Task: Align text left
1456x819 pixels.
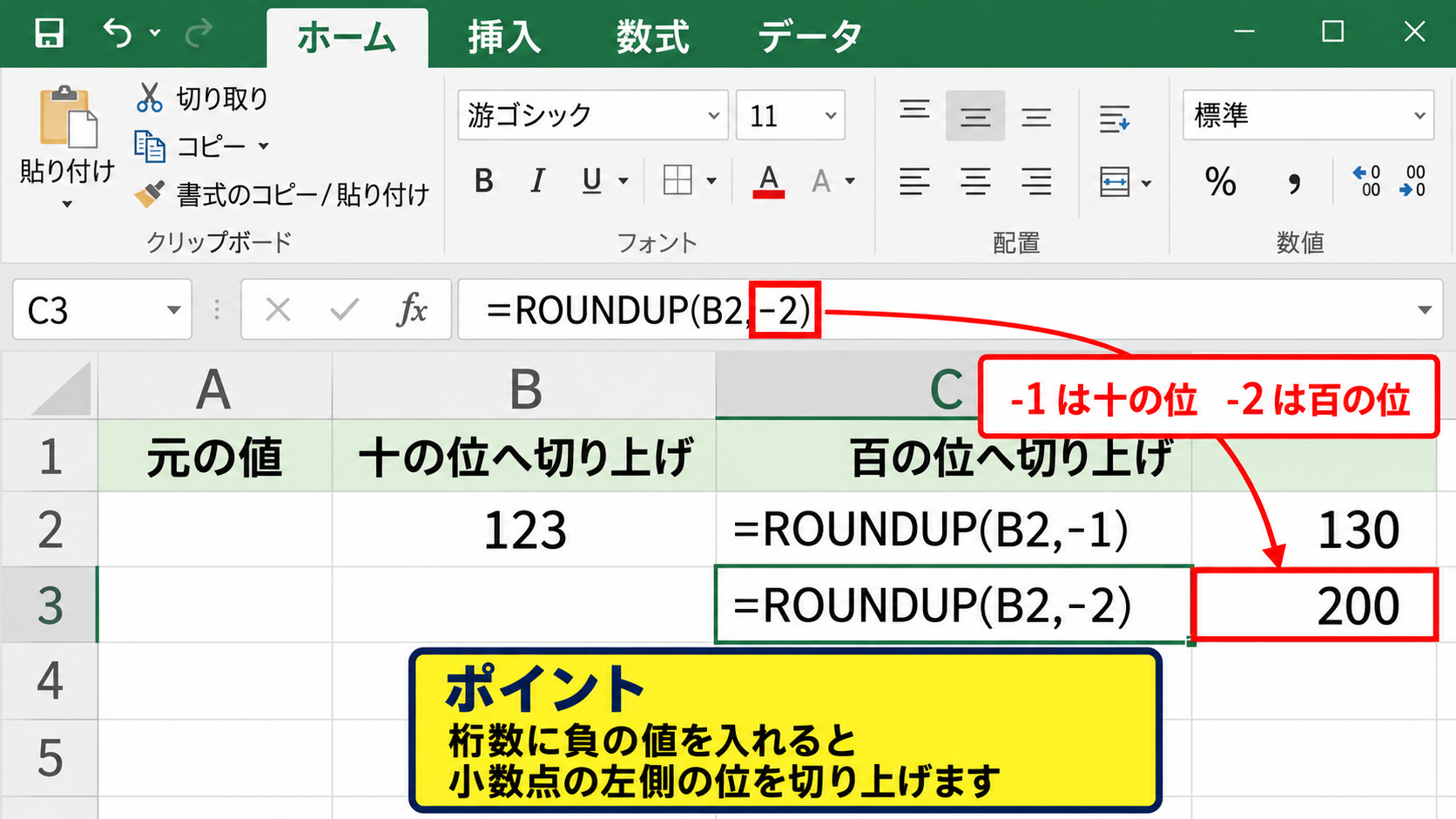Action: click(914, 181)
